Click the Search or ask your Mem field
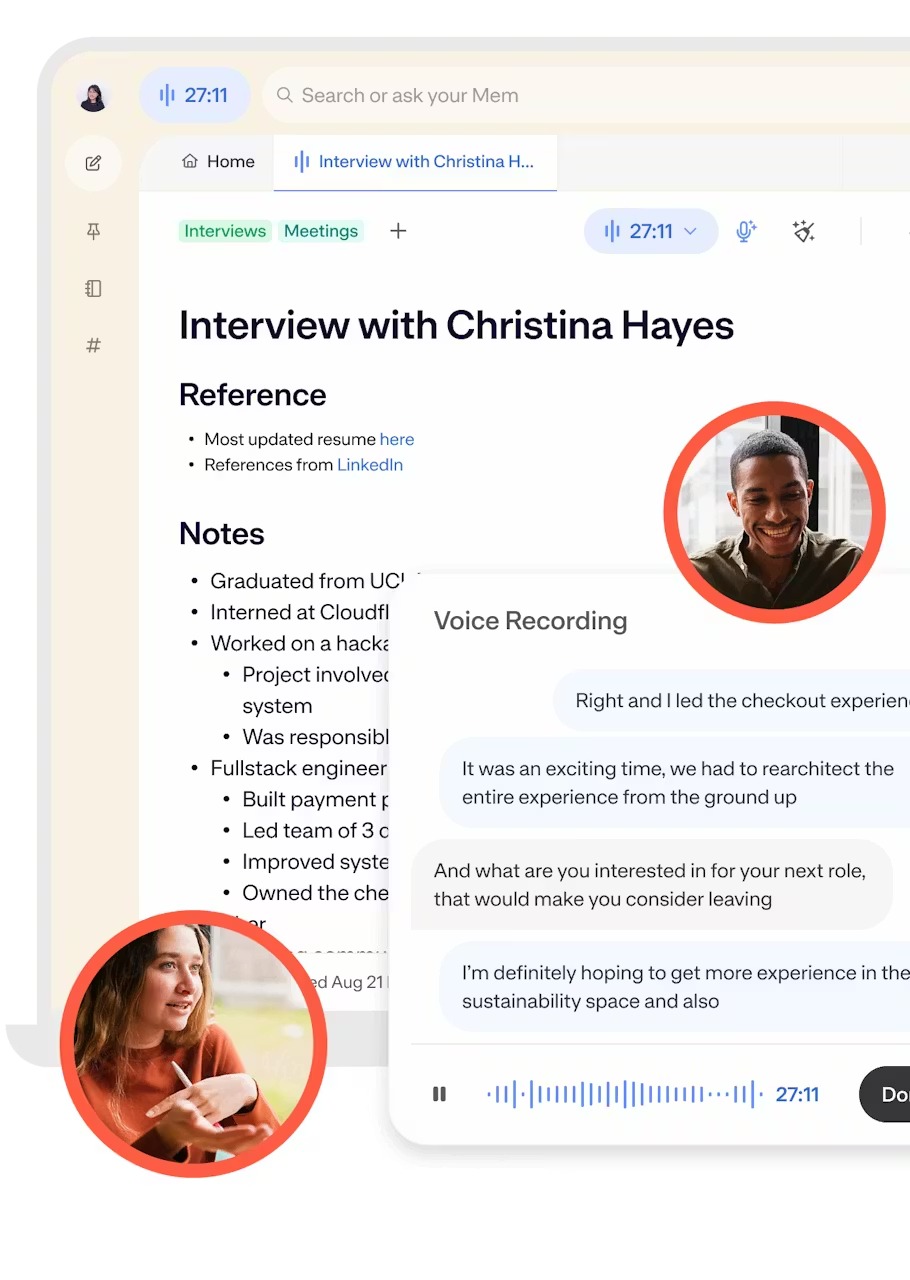The height and width of the screenshot is (1280, 910). click(x=586, y=96)
